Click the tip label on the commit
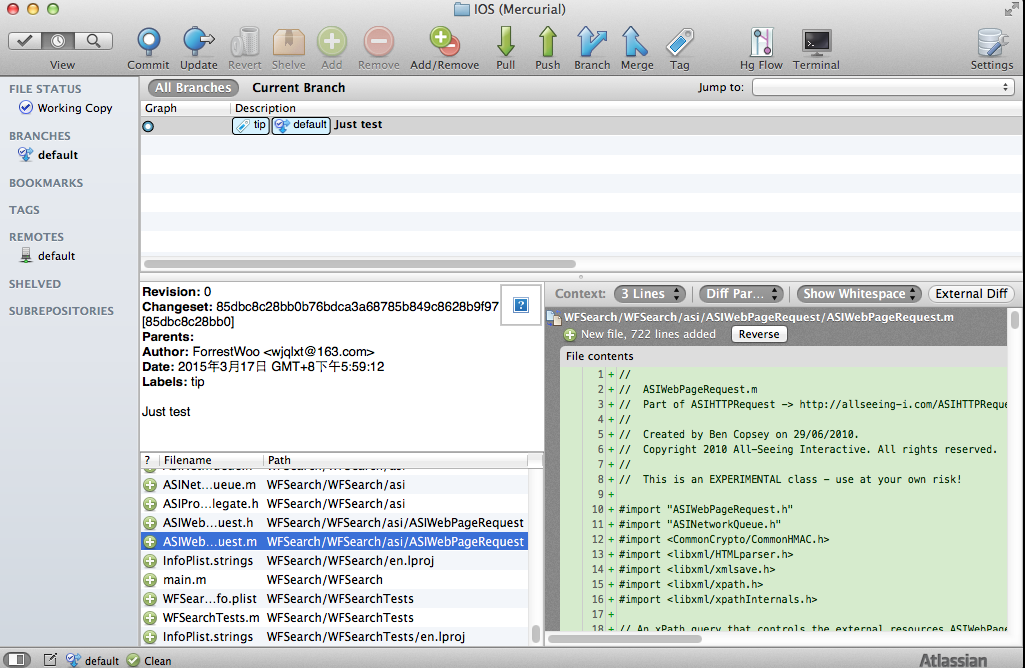This screenshot has width=1025, height=668. click(x=251, y=125)
